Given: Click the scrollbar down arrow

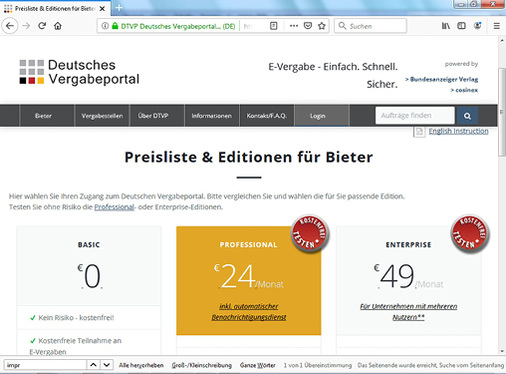Looking at the screenshot, I should point(502,351).
